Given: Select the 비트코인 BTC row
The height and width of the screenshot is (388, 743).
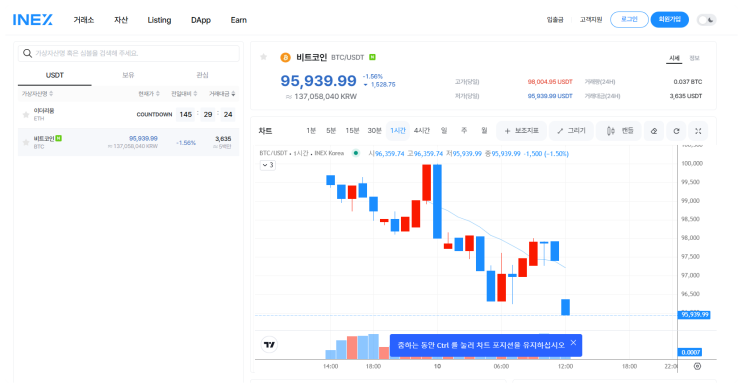Looking at the screenshot, I should tap(128, 142).
